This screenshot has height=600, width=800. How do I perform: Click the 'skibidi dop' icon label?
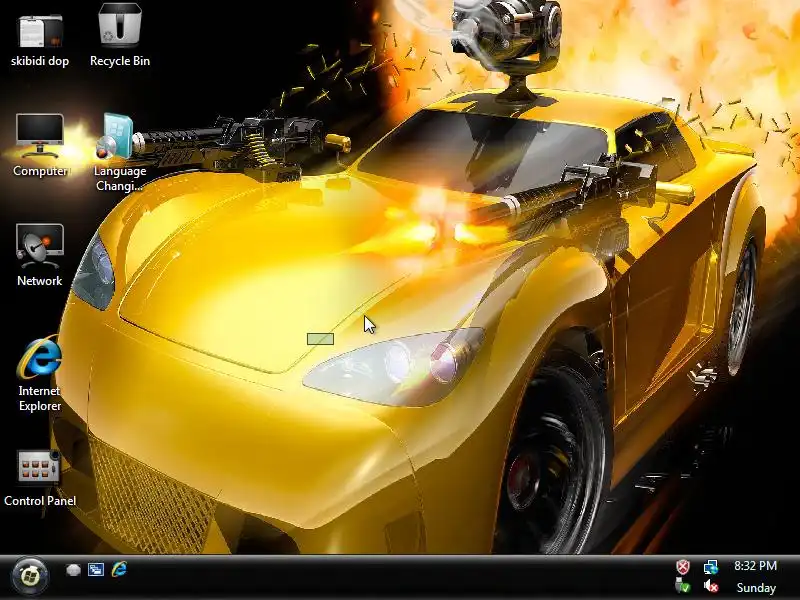coord(40,61)
